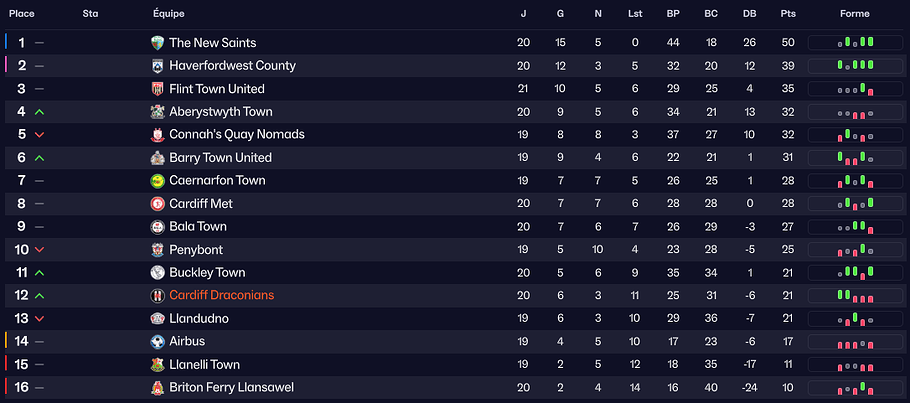Click The New Saints club crest
Viewport: 910px width, 403px height.
pos(157,43)
